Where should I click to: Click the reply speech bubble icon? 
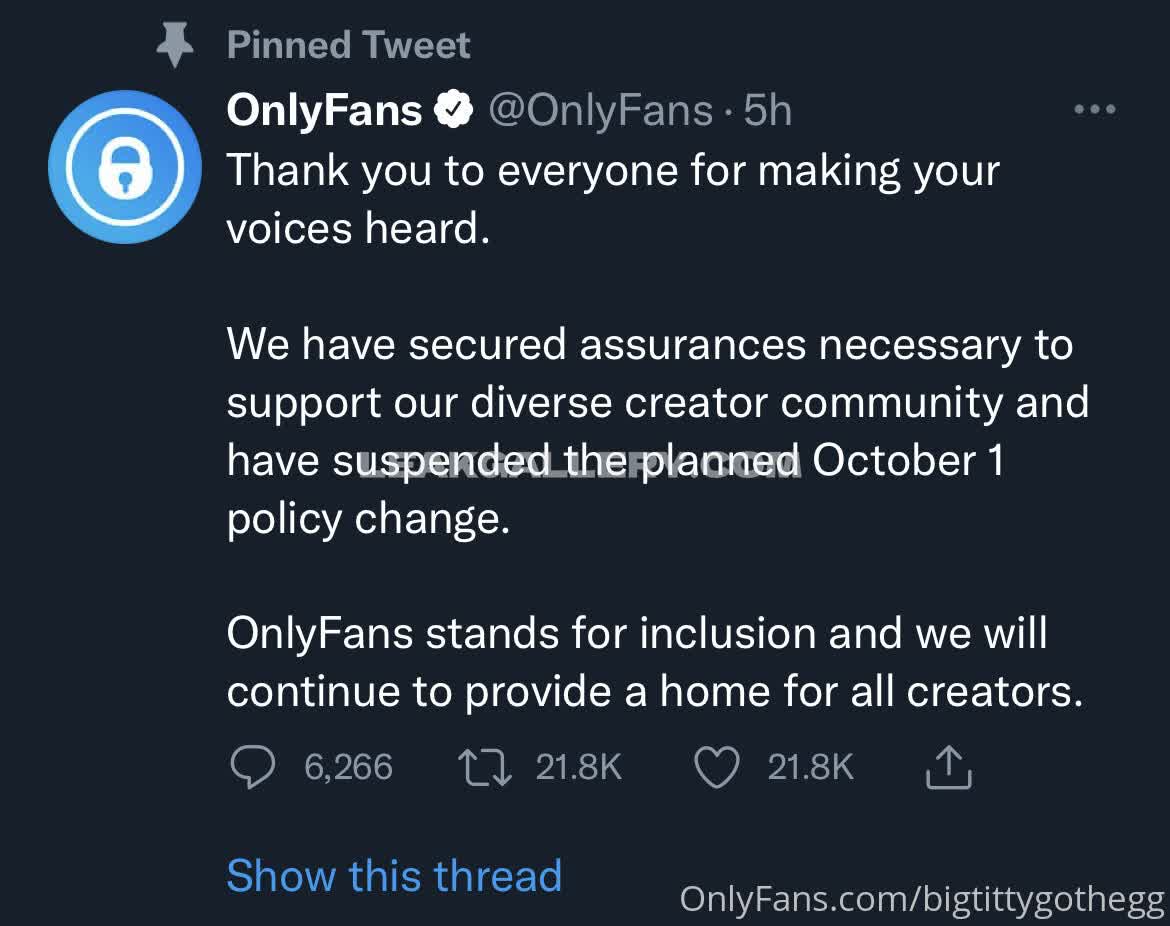(252, 768)
